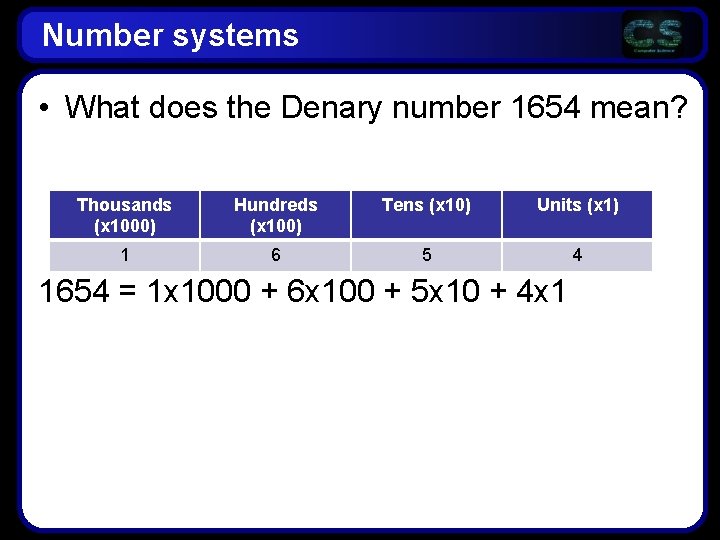720x540 pixels.
Task: Click the table cell containing 4
Action: (578, 256)
